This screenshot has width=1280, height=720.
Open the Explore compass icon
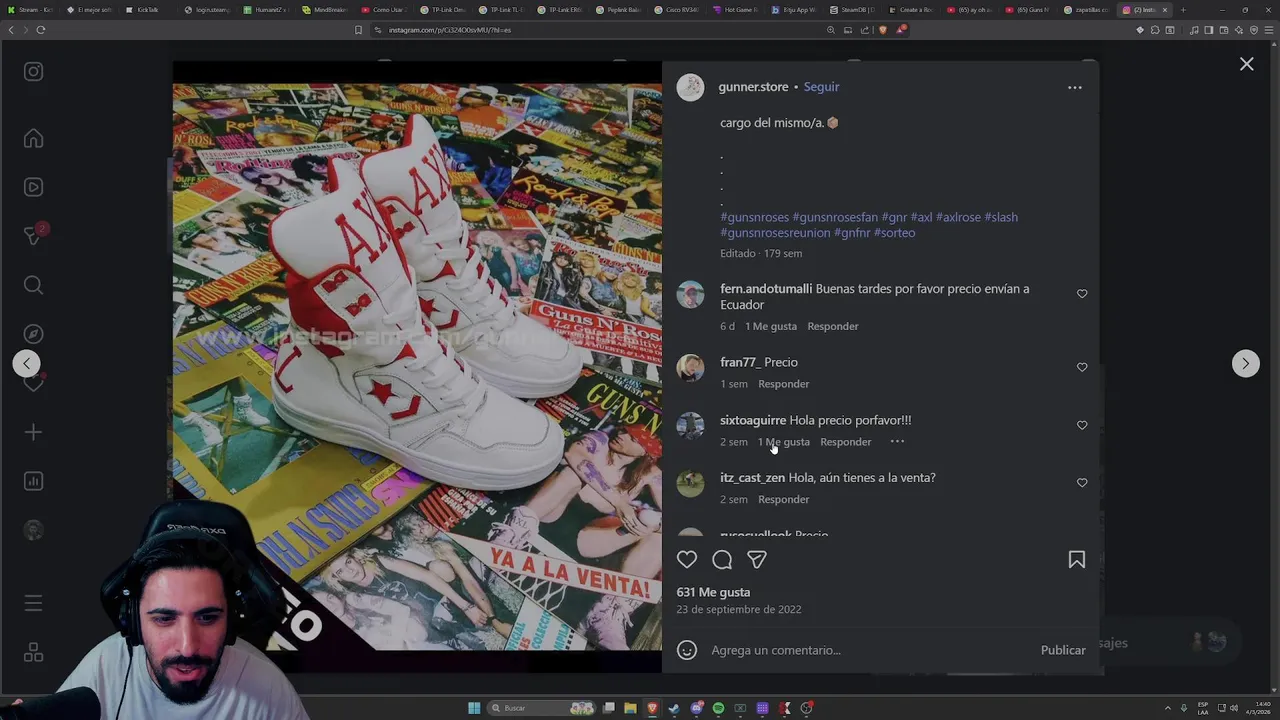[33, 334]
